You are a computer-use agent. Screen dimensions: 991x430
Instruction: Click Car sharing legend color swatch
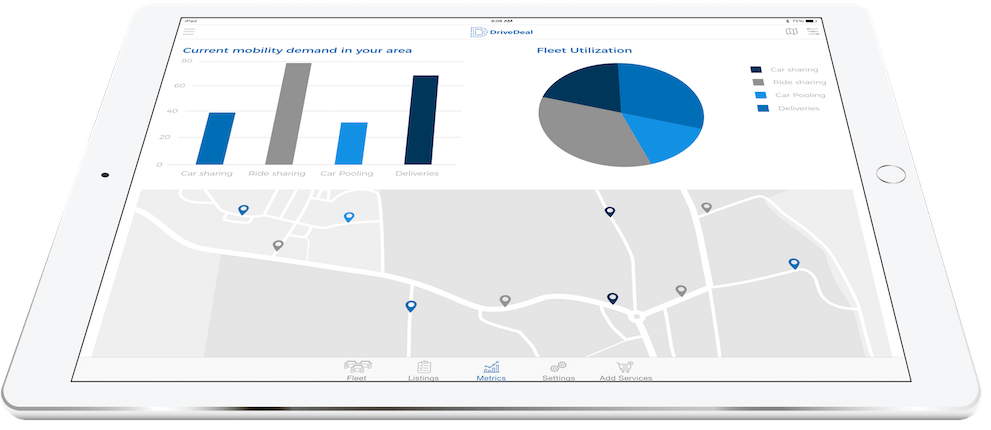coord(756,70)
